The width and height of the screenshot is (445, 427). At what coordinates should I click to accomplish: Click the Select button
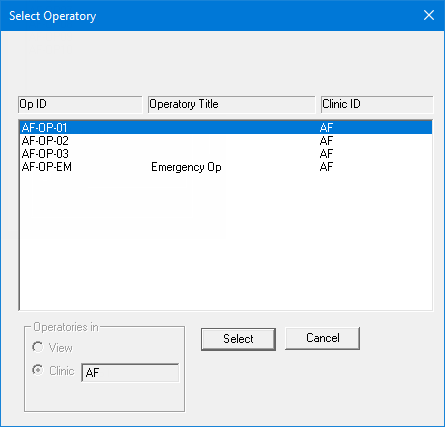(238, 339)
